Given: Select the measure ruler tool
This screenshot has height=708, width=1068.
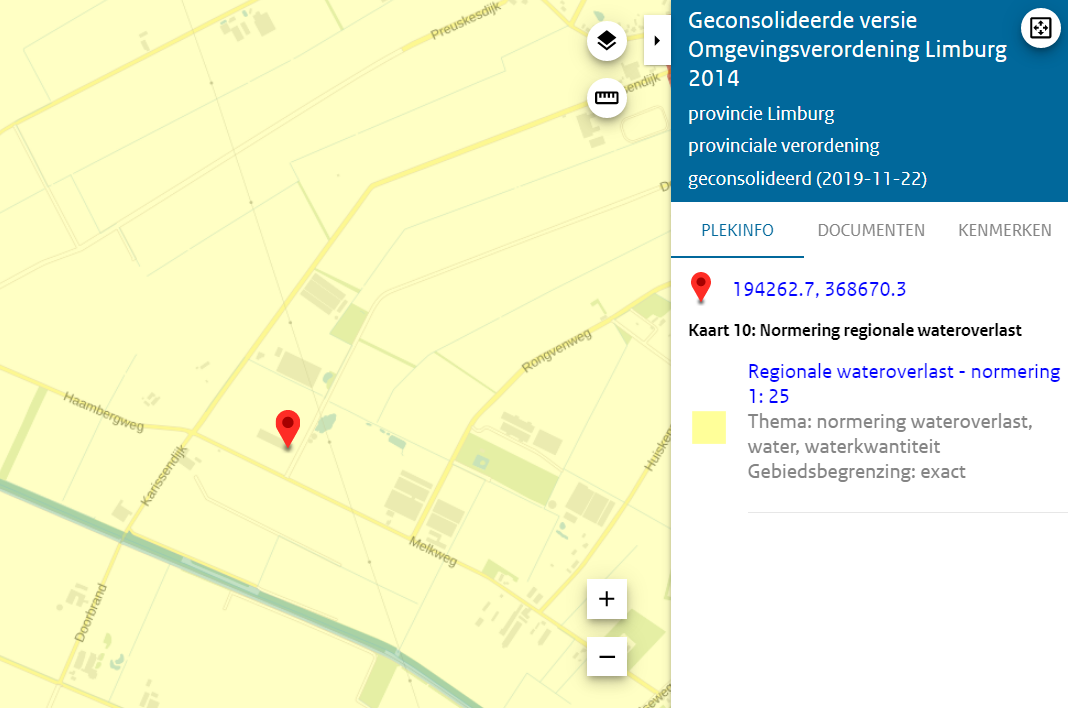Looking at the screenshot, I should [606, 98].
